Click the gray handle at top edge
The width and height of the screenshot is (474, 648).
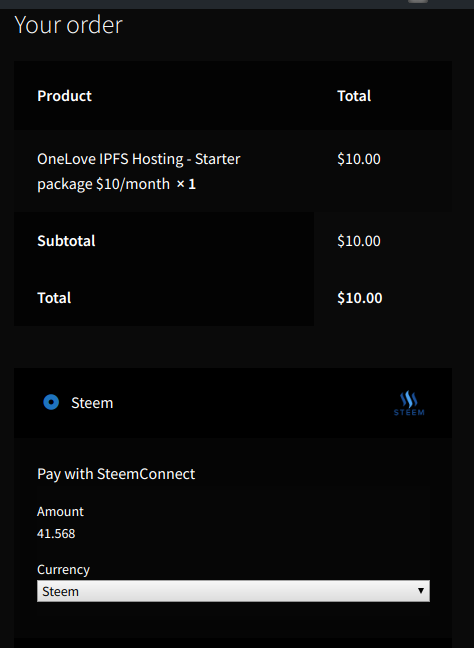click(418, 1)
